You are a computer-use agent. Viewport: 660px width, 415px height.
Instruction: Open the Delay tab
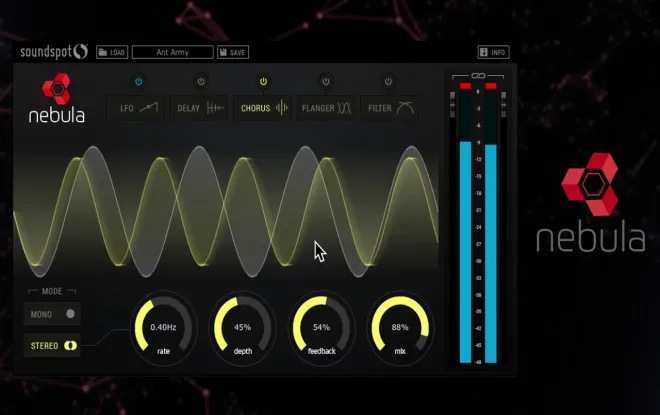199,108
